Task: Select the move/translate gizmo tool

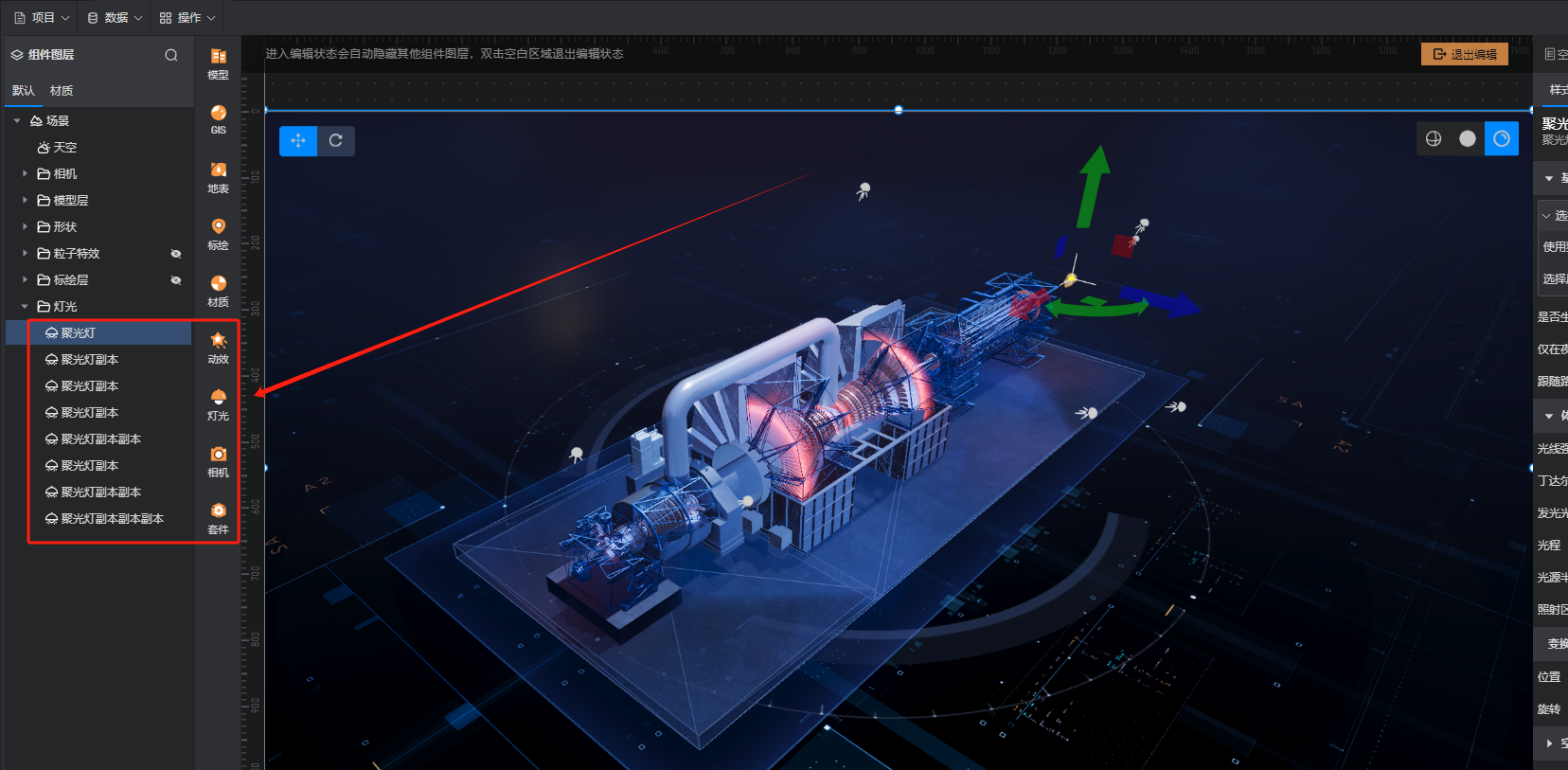Action: point(298,141)
